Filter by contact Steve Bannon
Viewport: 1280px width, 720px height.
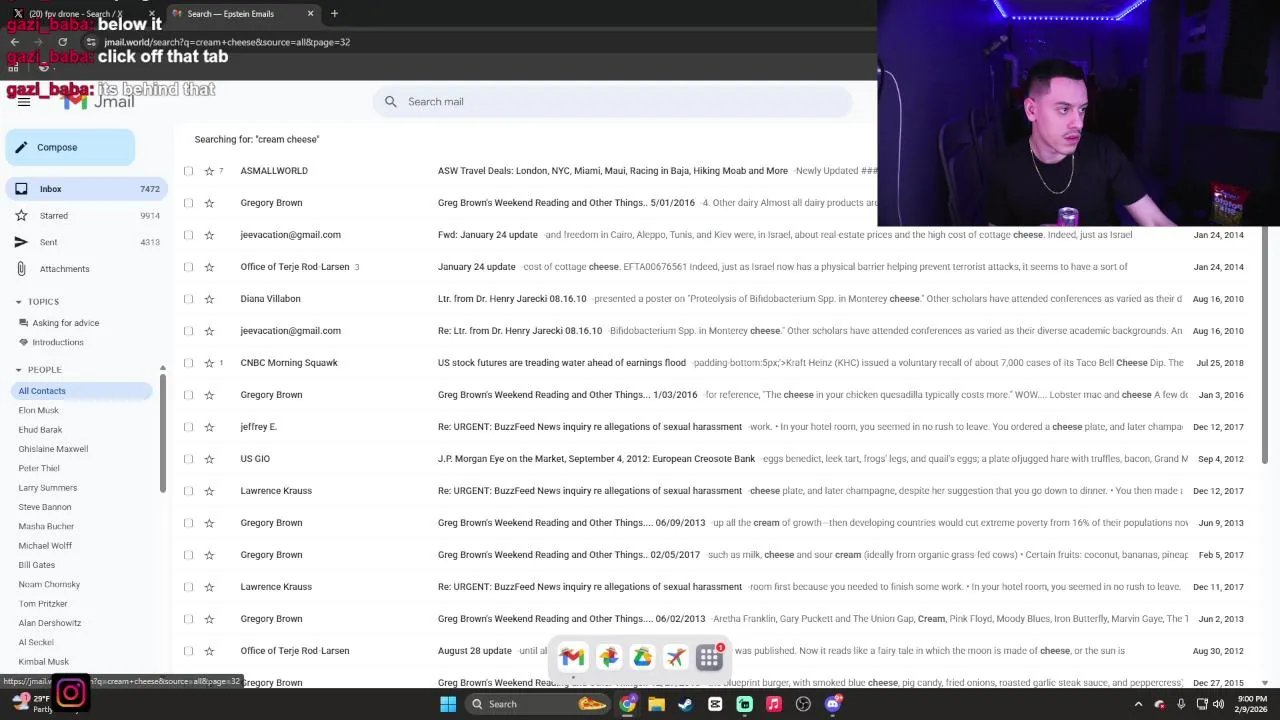click(45, 507)
